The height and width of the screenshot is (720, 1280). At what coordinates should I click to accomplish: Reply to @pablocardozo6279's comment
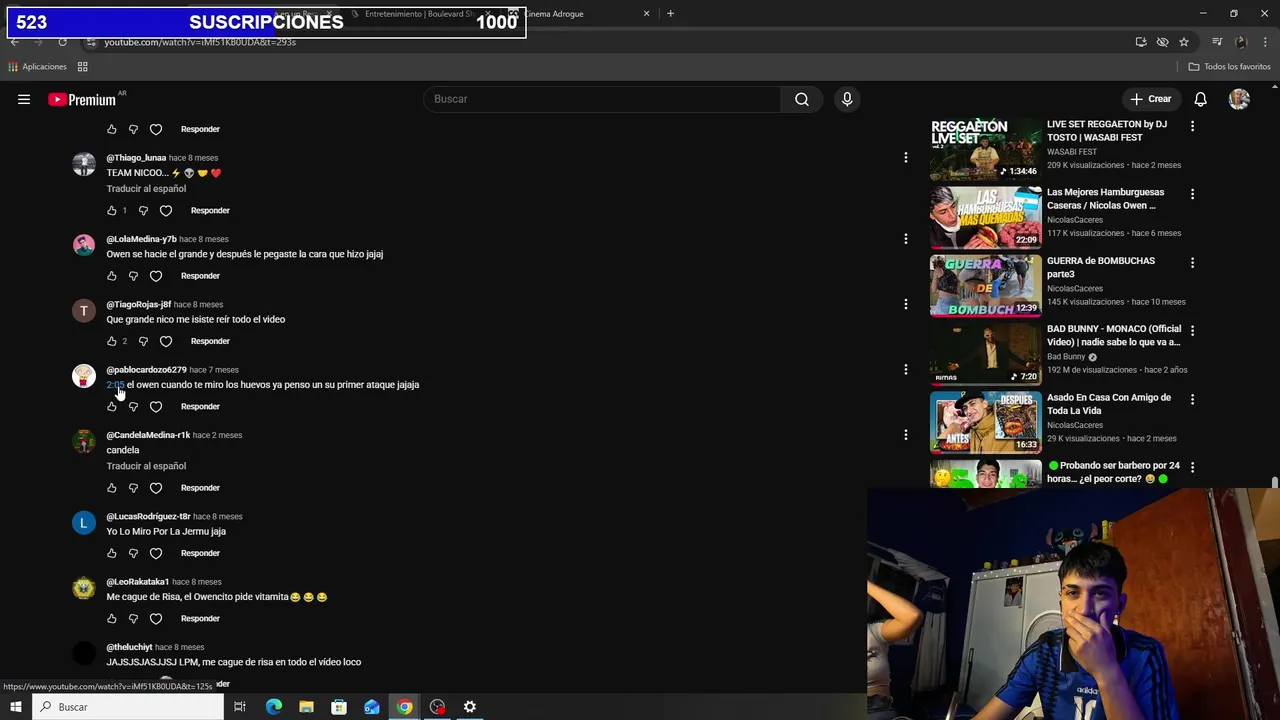click(x=200, y=407)
